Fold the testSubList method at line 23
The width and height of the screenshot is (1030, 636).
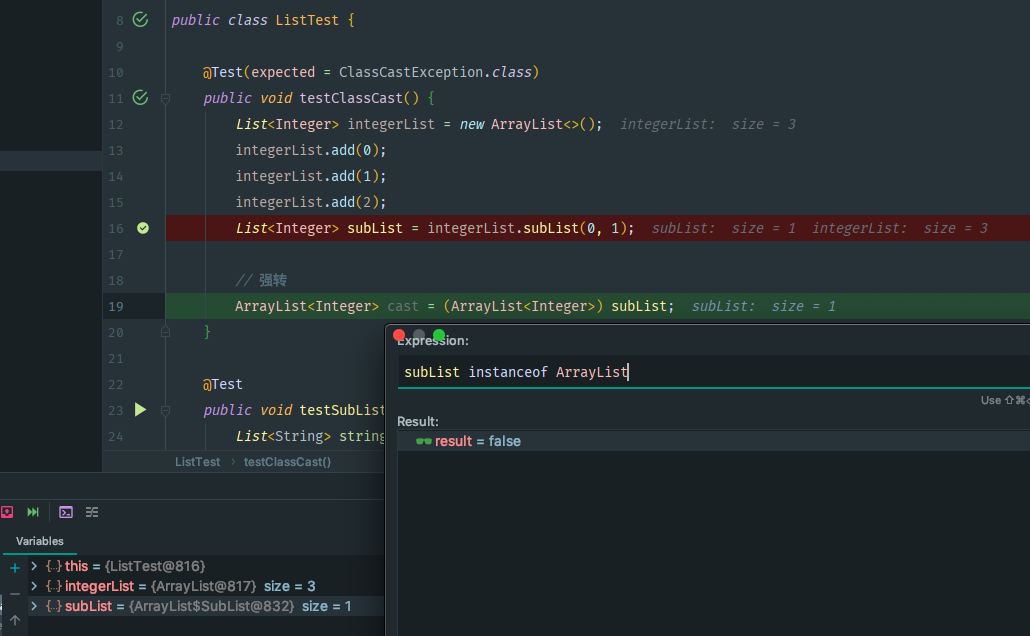(165, 410)
